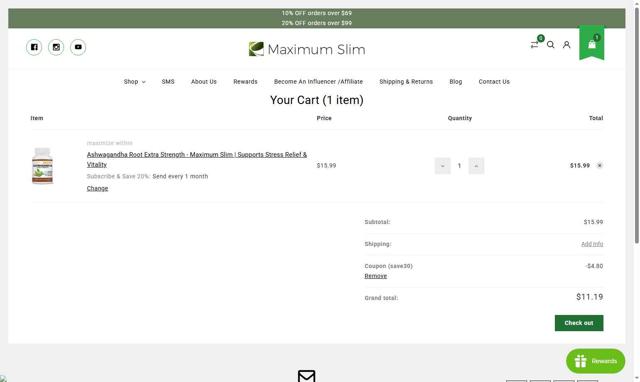Screen dimensions: 640x382
Task: Increase quantity with plus button
Action: [x=476, y=166]
